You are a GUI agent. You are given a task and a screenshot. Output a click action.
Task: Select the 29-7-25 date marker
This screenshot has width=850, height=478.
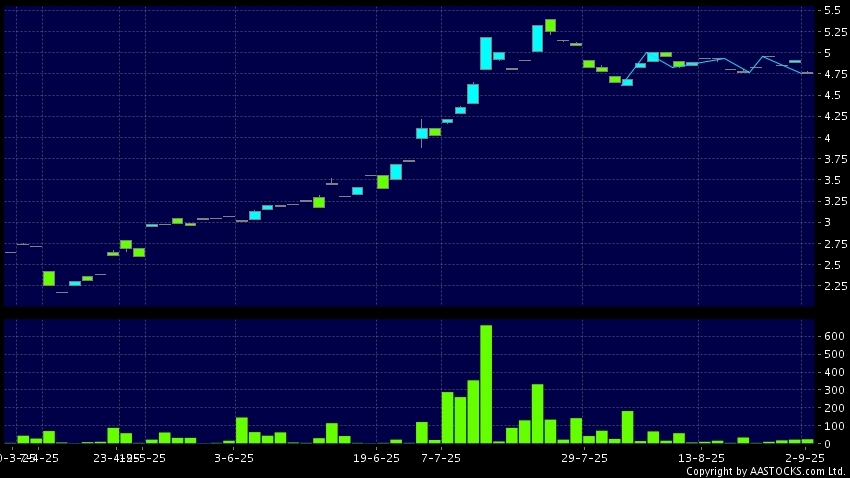pos(584,458)
